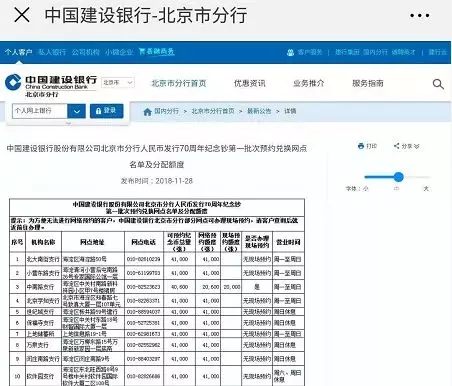This screenshot has width=452, height=386.
Task: Open the 优惠资讯 menu
Action: pos(250,83)
